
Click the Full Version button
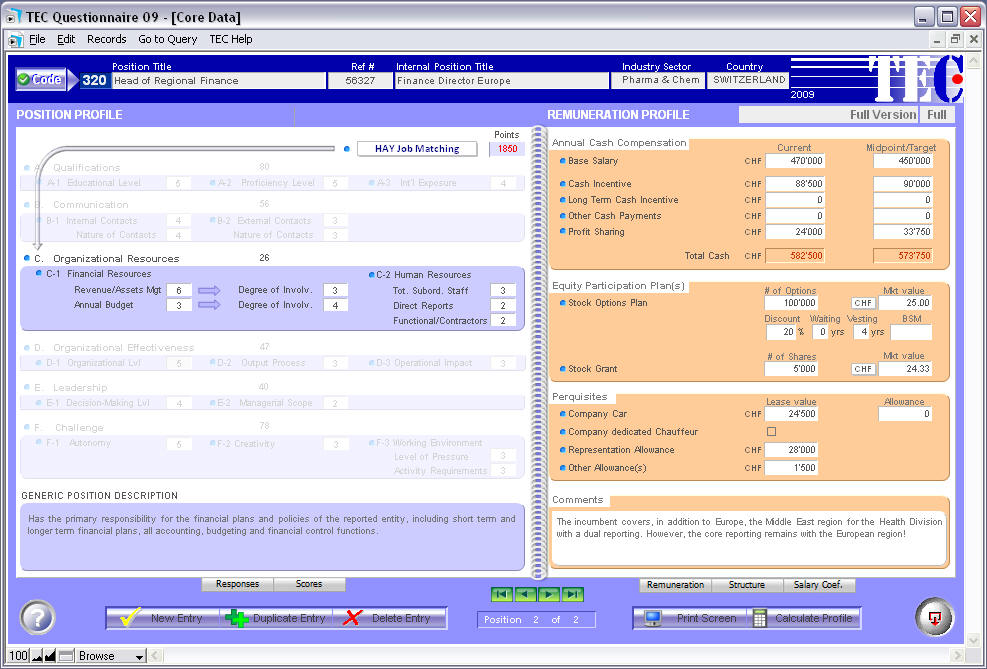[828, 115]
